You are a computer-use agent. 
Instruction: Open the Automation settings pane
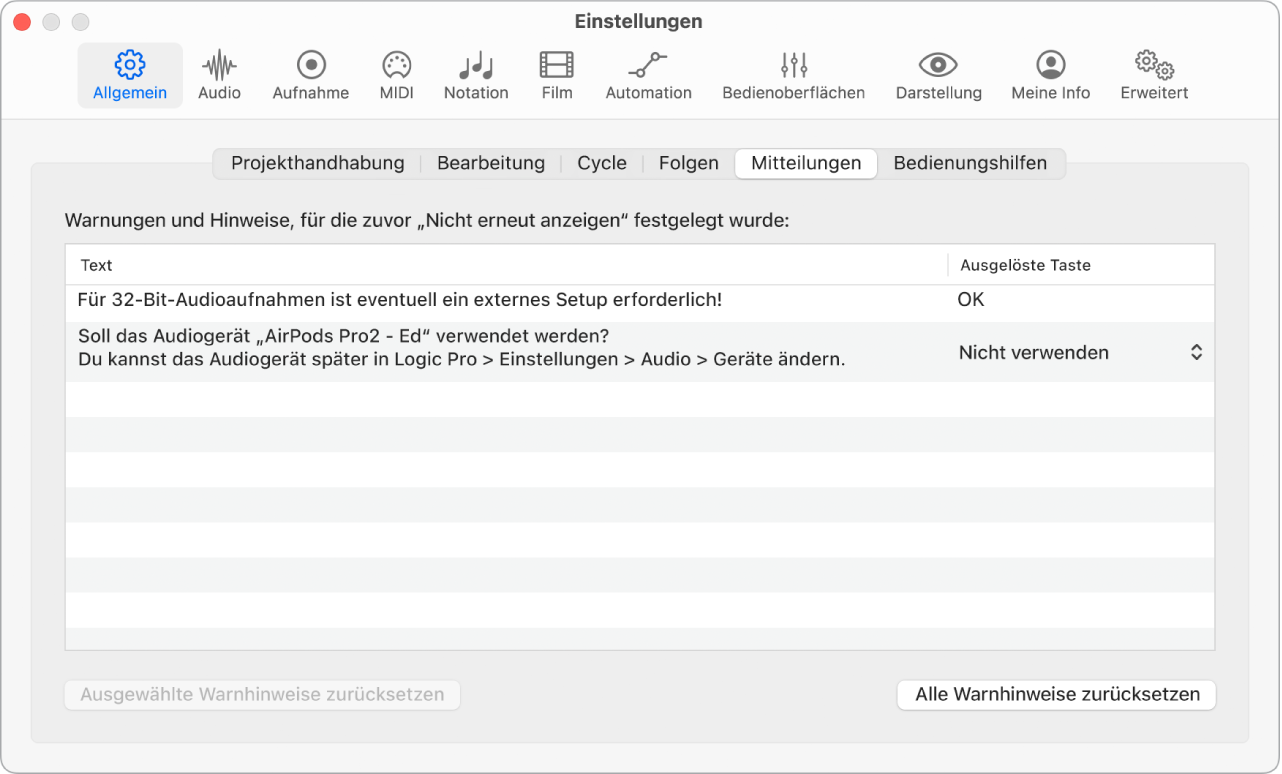[x=648, y=76]
